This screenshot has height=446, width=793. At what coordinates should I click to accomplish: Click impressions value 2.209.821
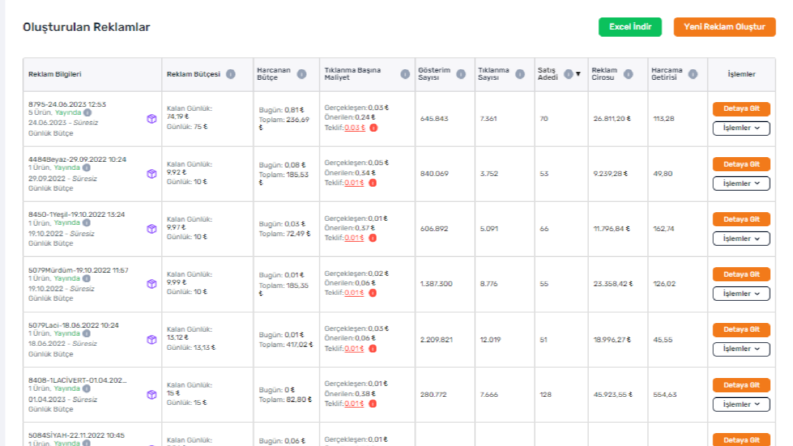point(436,340)
